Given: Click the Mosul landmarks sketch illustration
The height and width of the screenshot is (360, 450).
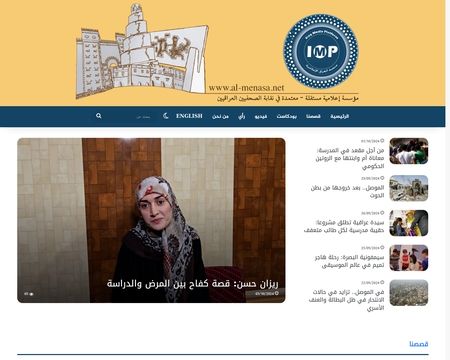Looking at the screenshot, I should 142,52.
